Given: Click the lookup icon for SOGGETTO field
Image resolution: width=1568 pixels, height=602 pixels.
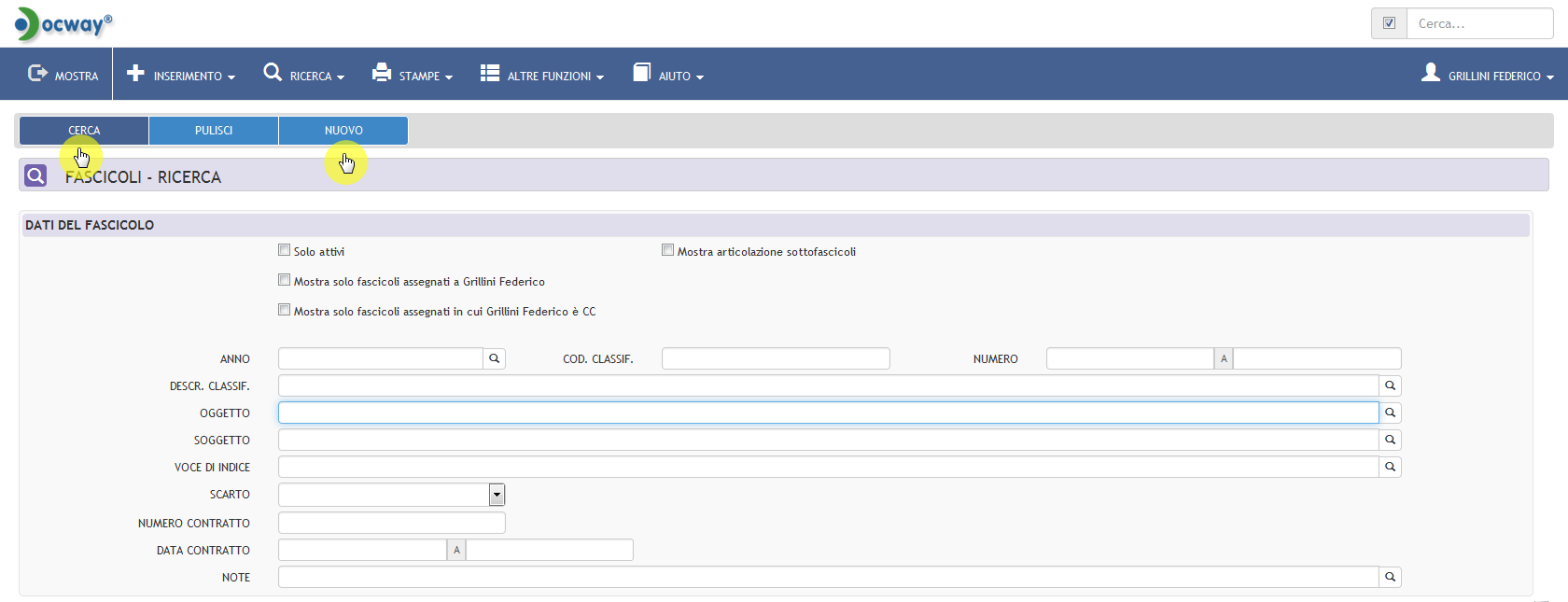Looking at the screenshot, I should pos(1390,440).
